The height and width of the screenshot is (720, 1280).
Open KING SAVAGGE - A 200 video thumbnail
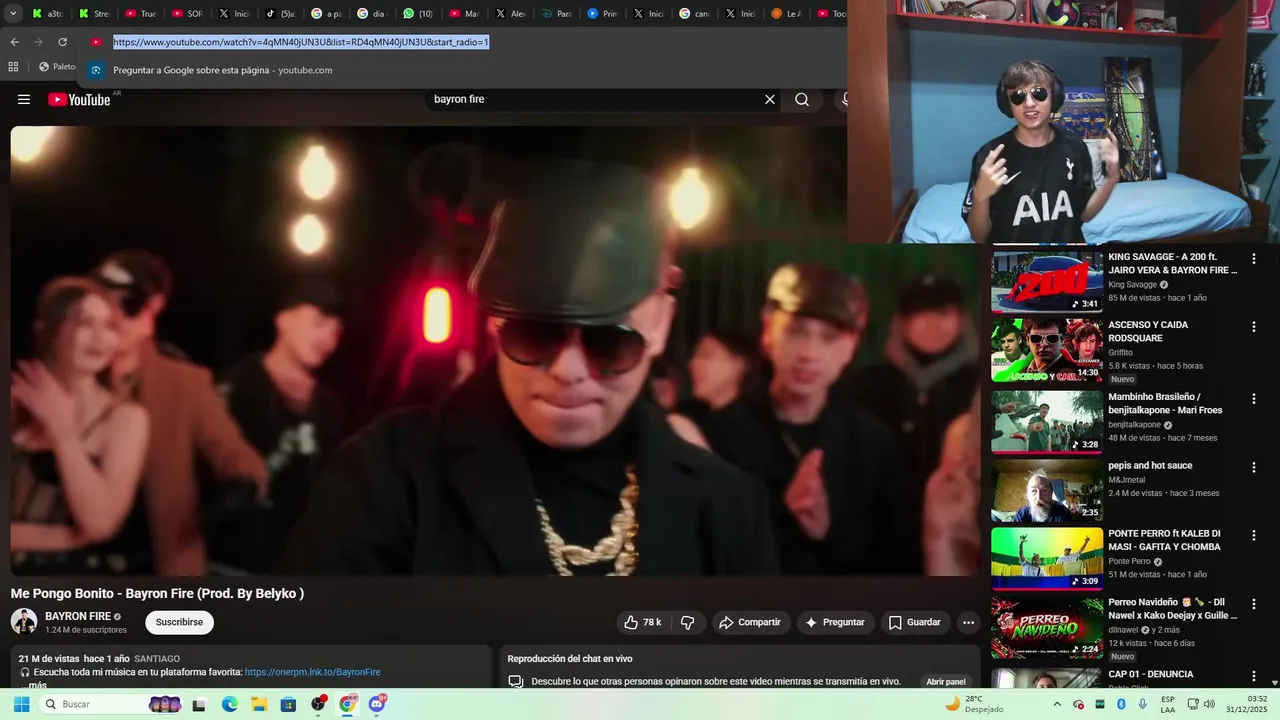pyautogui.click(x=1047, y=280)
